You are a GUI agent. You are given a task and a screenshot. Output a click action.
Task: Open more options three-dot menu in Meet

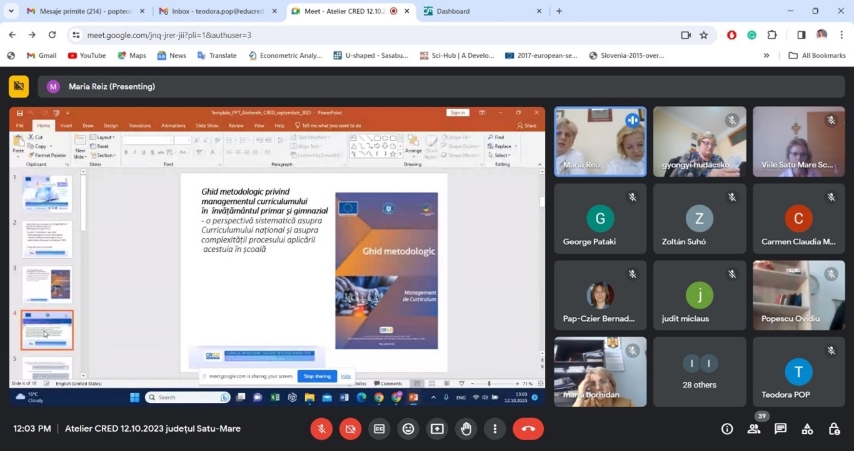(x=495, y=428)
